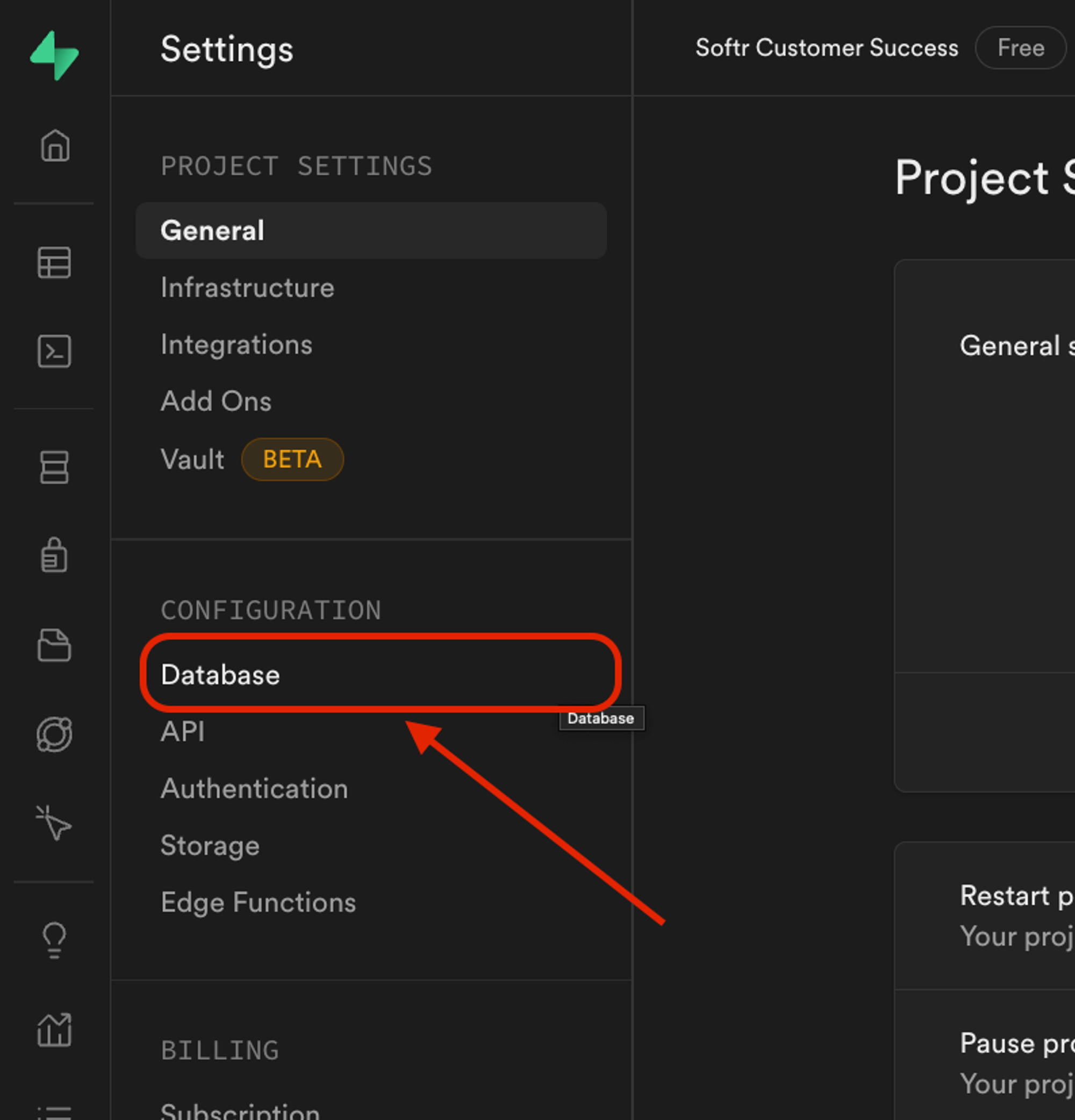The width and height of the screenshot is (1075, 1120).
Task: Open Subscription under Billing
Action: (x=240, y=1111)
